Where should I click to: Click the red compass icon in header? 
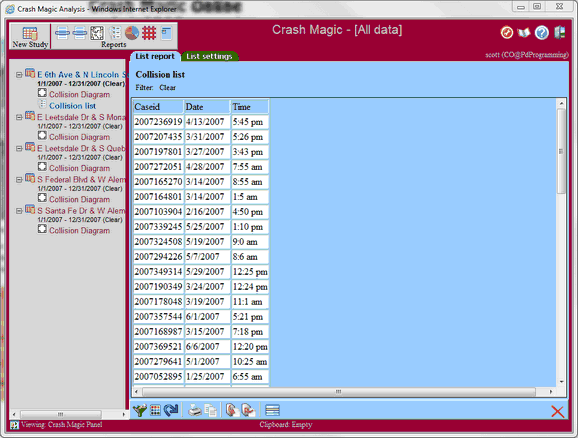[x=507, y=32]
